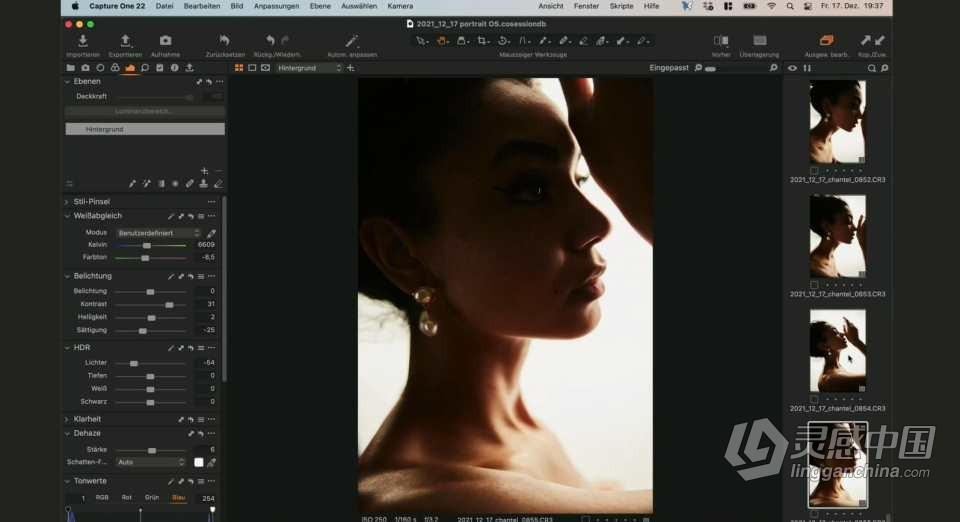
Task: Pick white balance with eyedropper icon
Action: [211, 233]
